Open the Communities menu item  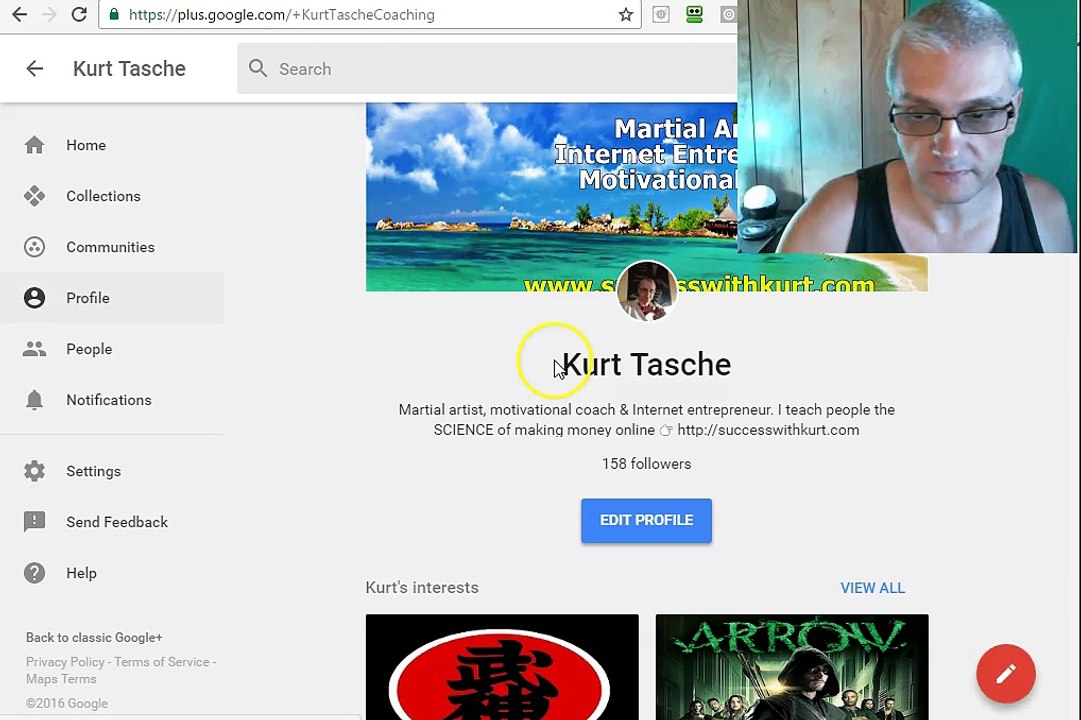(x=112, y=247)
